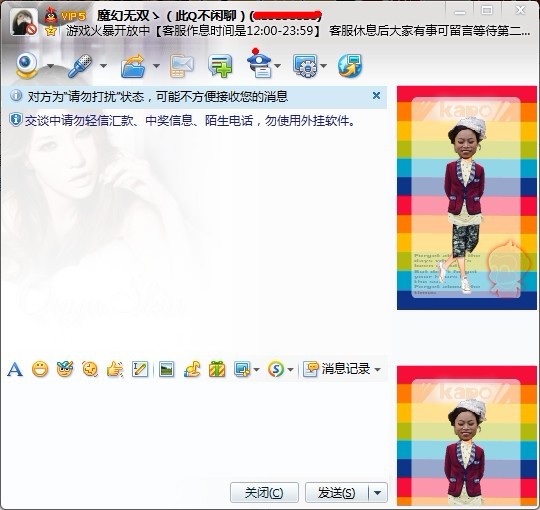Click the 发送(S) send button
This screenshot has height=510, width=540.
coord(336,493)
